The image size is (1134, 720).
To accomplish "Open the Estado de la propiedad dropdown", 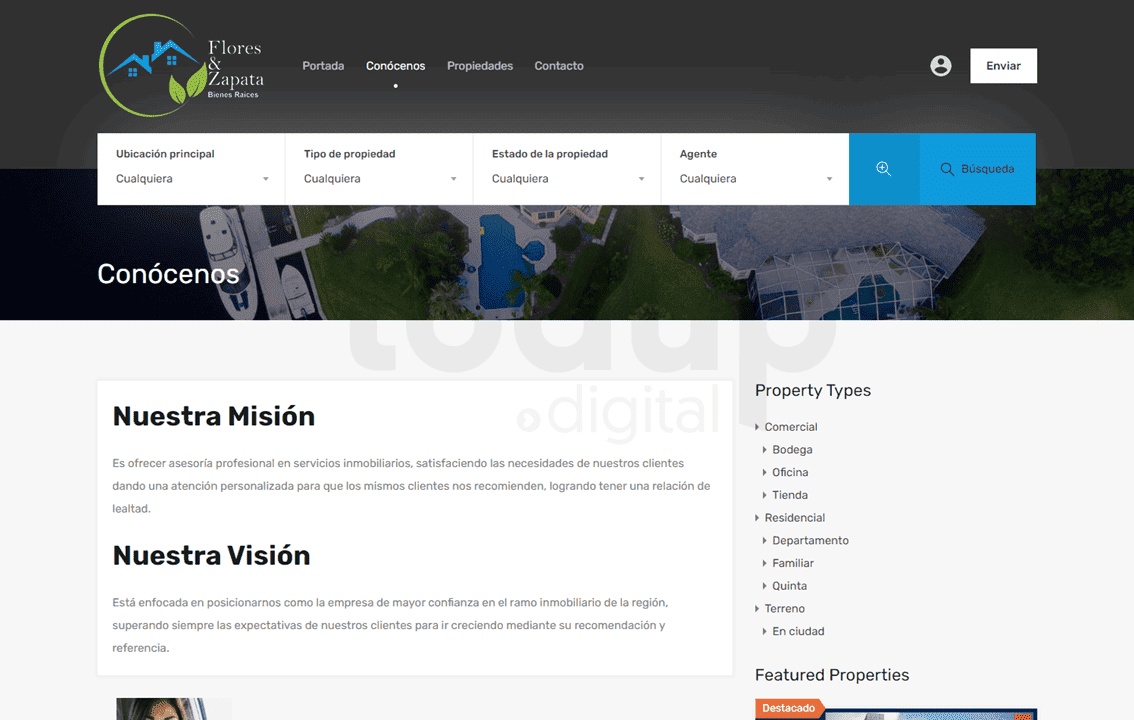I will pyautogui.click(x=567, y=178).
